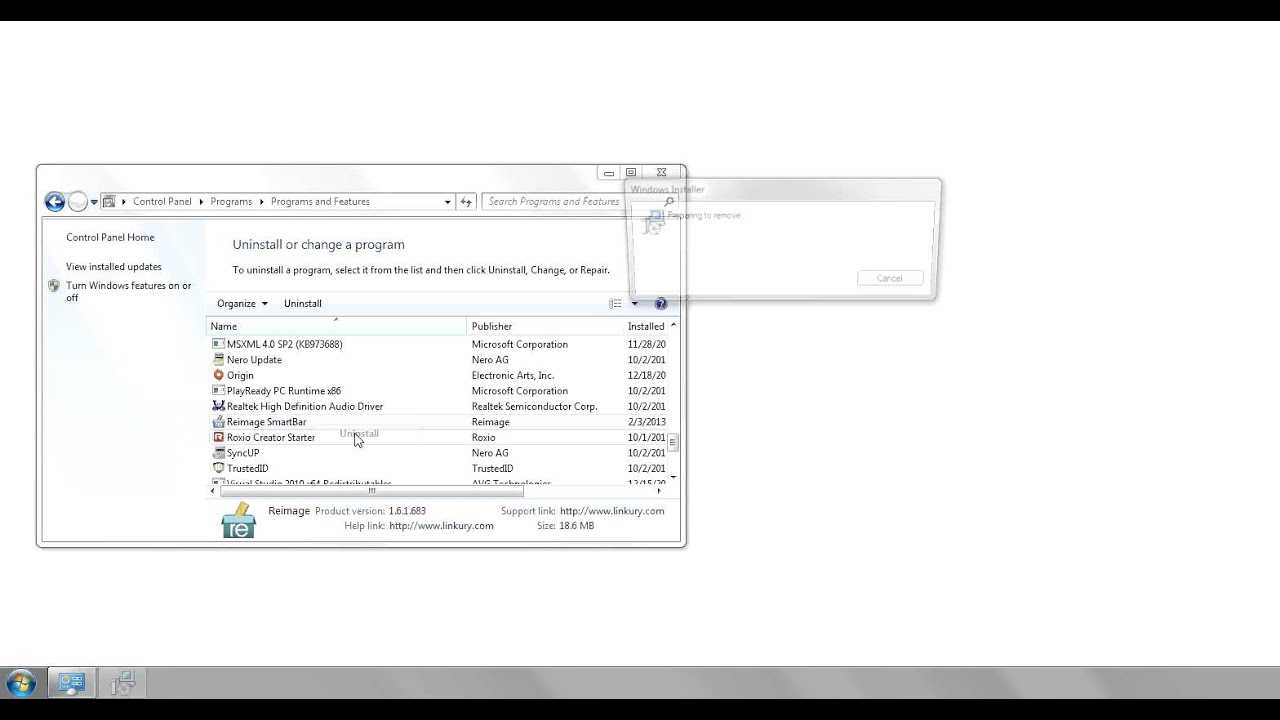The image size is (1280, 720).
Task: Click the Control Panel address bar icon
Action: tap(109, 201)
